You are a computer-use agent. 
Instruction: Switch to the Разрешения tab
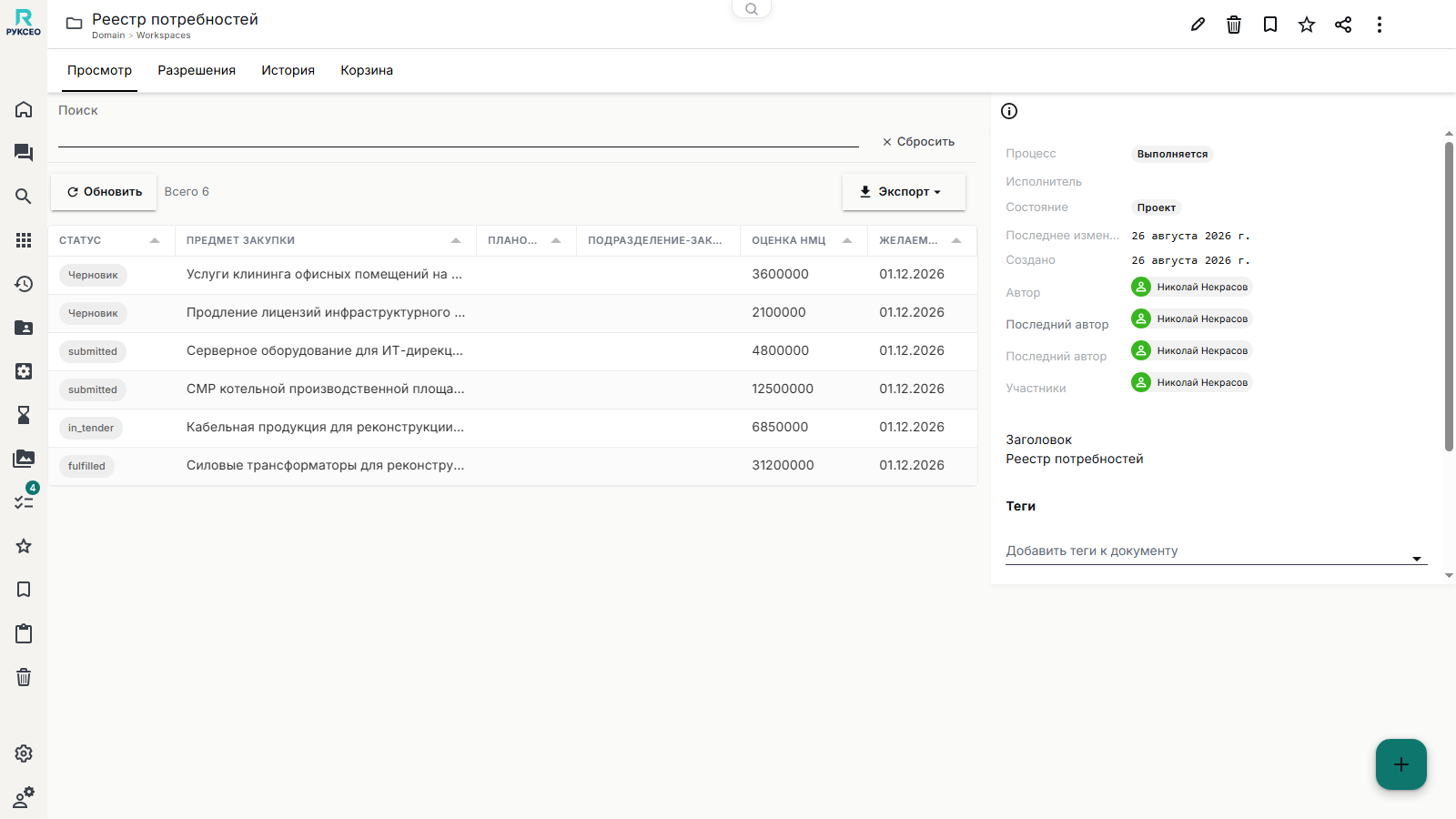(197, 70)
